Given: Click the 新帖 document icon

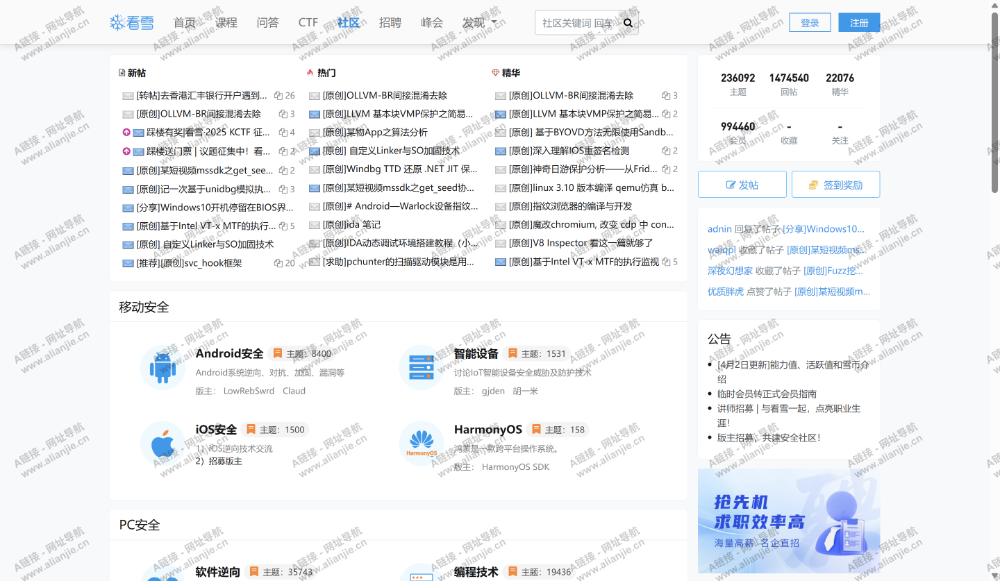Looking at the screenshot, I should [x=122, y=73].
